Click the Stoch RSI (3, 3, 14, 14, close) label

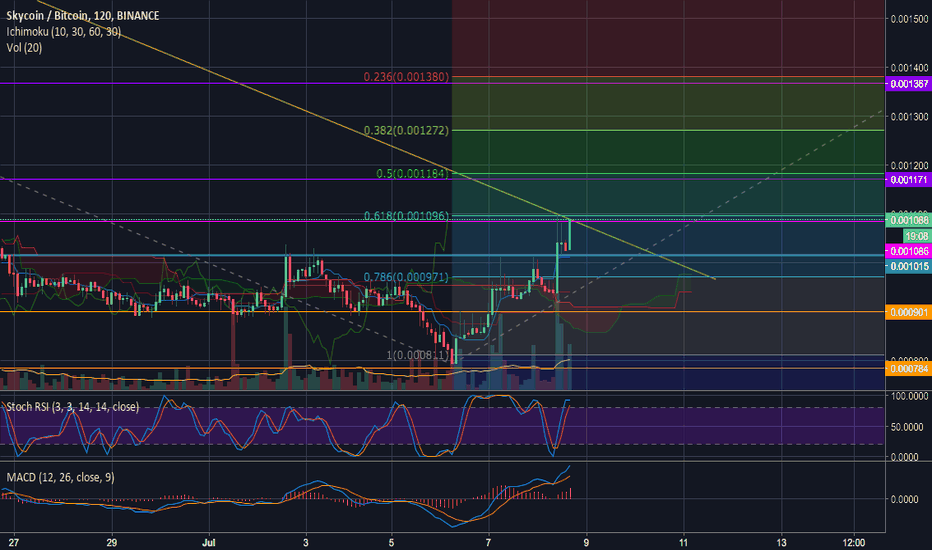pos(73,407)
